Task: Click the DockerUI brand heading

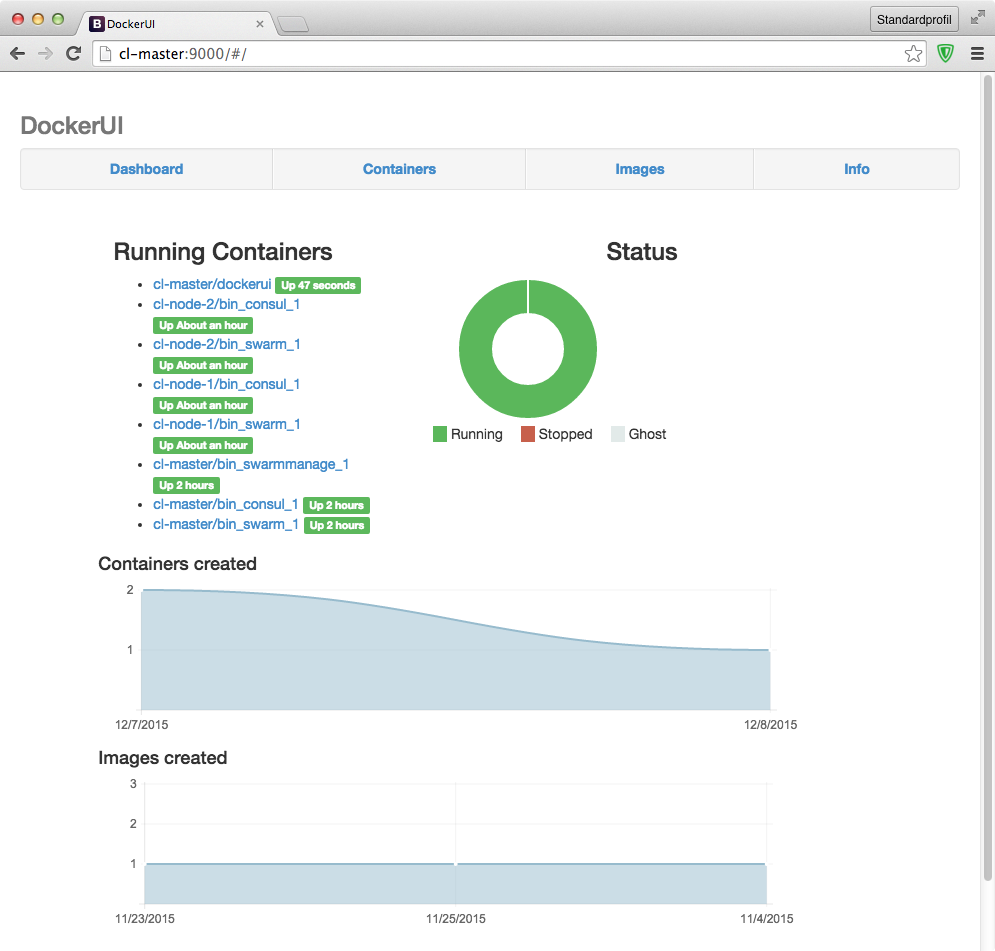Action: pos(72,125)
